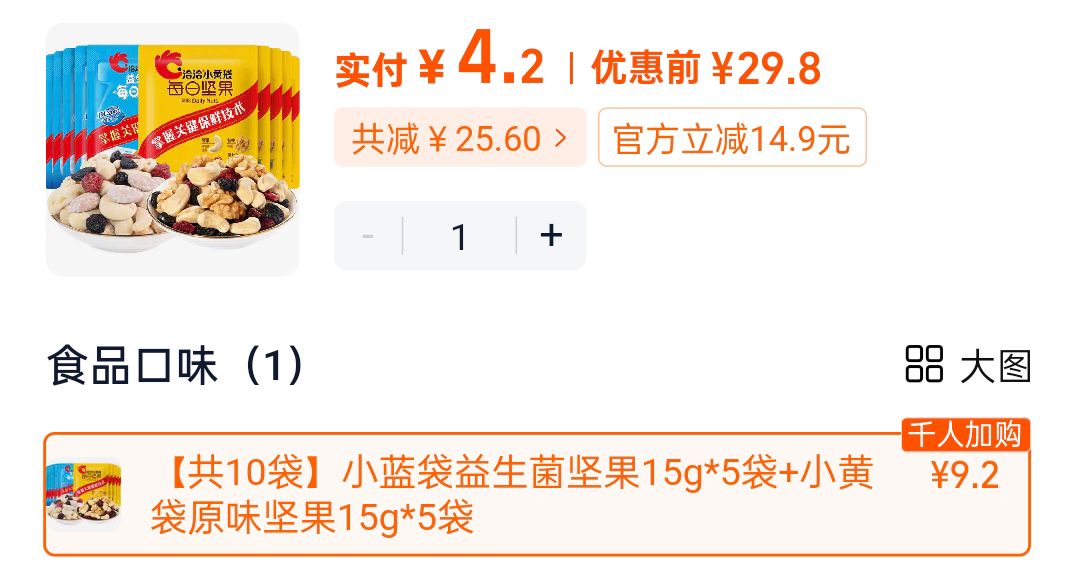Tap the 实付 ¥4.2 price
The image size is (1080, 588).
click(439, 61)
